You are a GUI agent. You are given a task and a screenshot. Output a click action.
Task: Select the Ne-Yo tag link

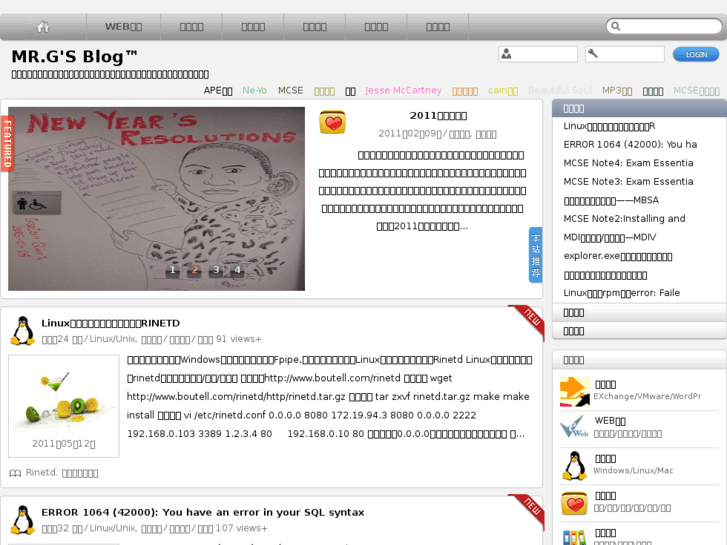[255, 90]
